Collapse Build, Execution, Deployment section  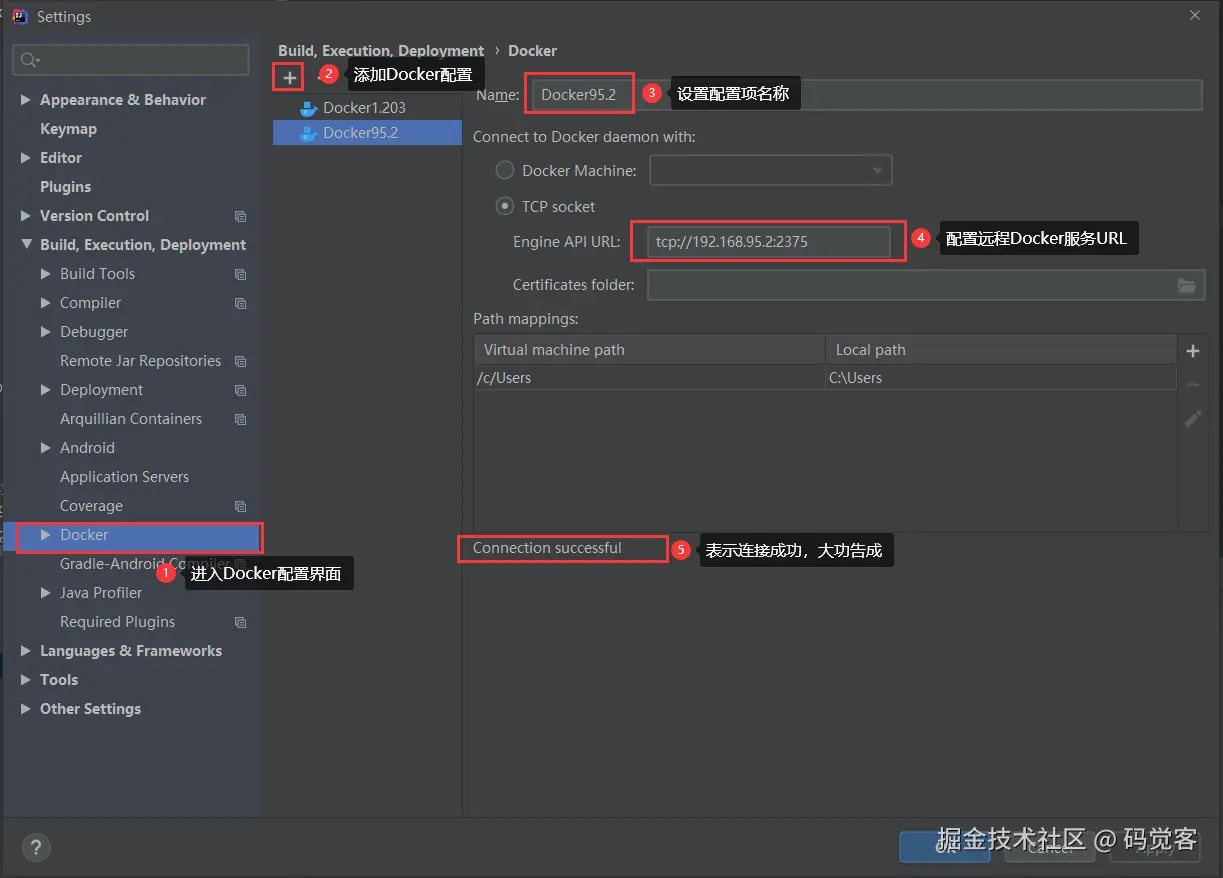26,245
